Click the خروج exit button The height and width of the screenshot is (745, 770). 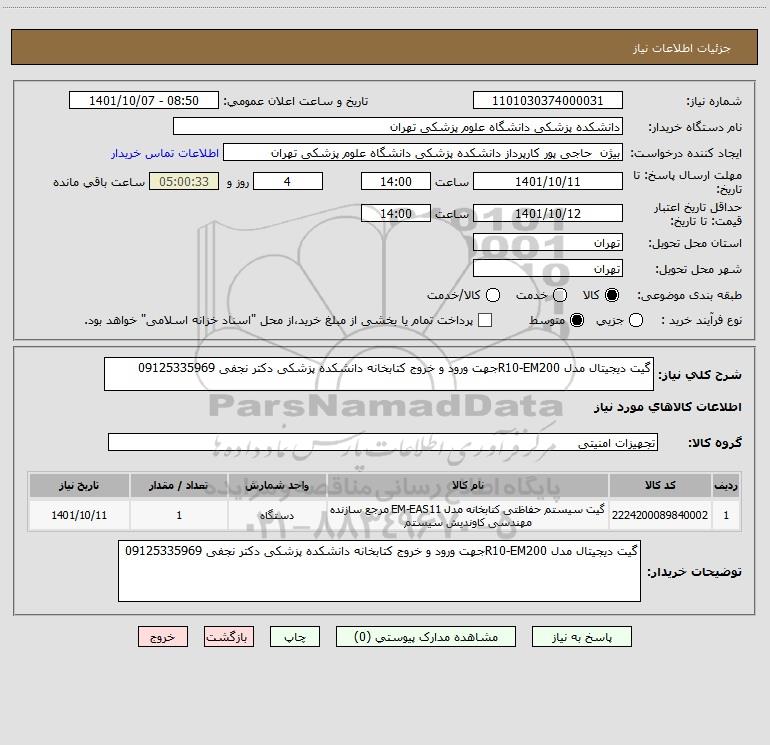point(163,637)
